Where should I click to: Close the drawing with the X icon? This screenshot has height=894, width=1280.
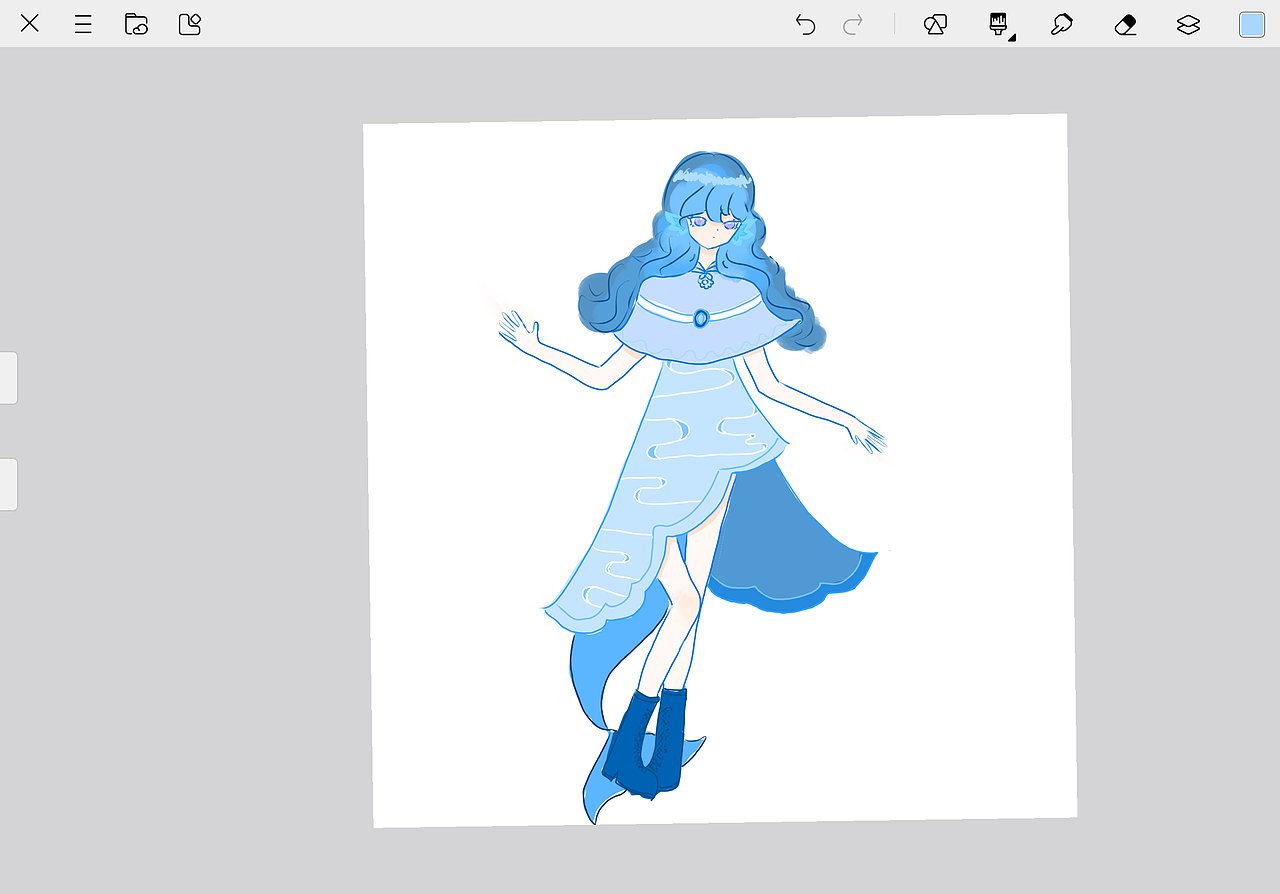point(30,24)
